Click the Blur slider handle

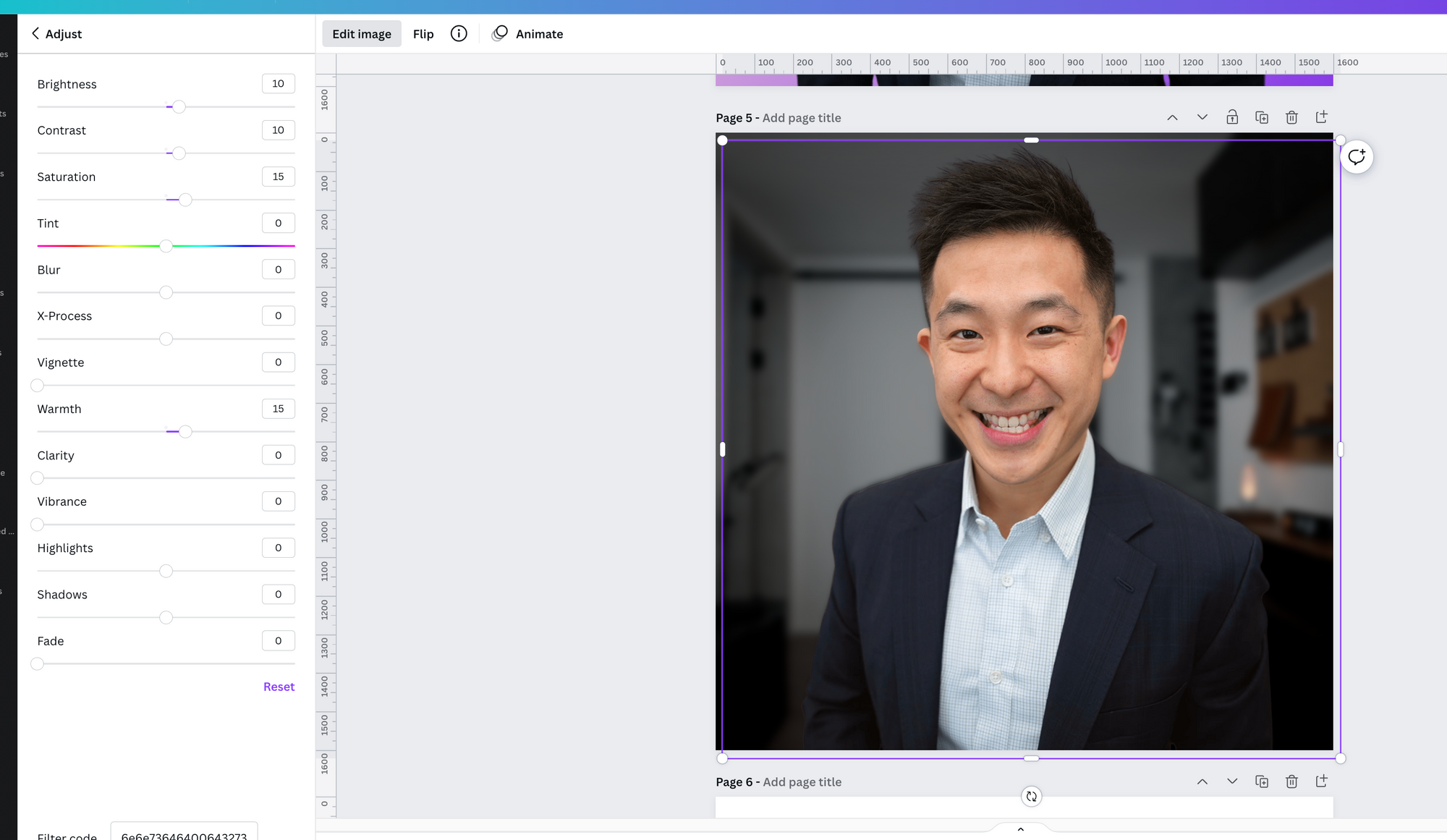[x=166, y=292]
